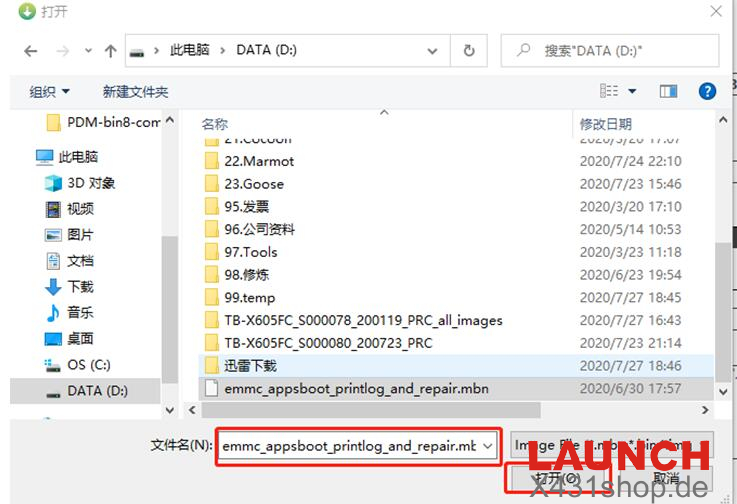Click the 取消 button
This screenshot has height=504, width=737.
[666, 479]
